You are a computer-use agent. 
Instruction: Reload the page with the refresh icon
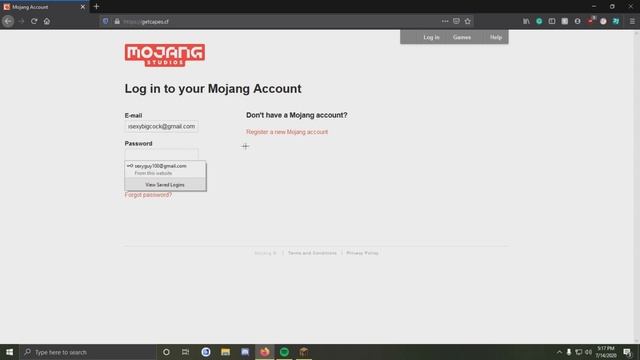(34, 21)
